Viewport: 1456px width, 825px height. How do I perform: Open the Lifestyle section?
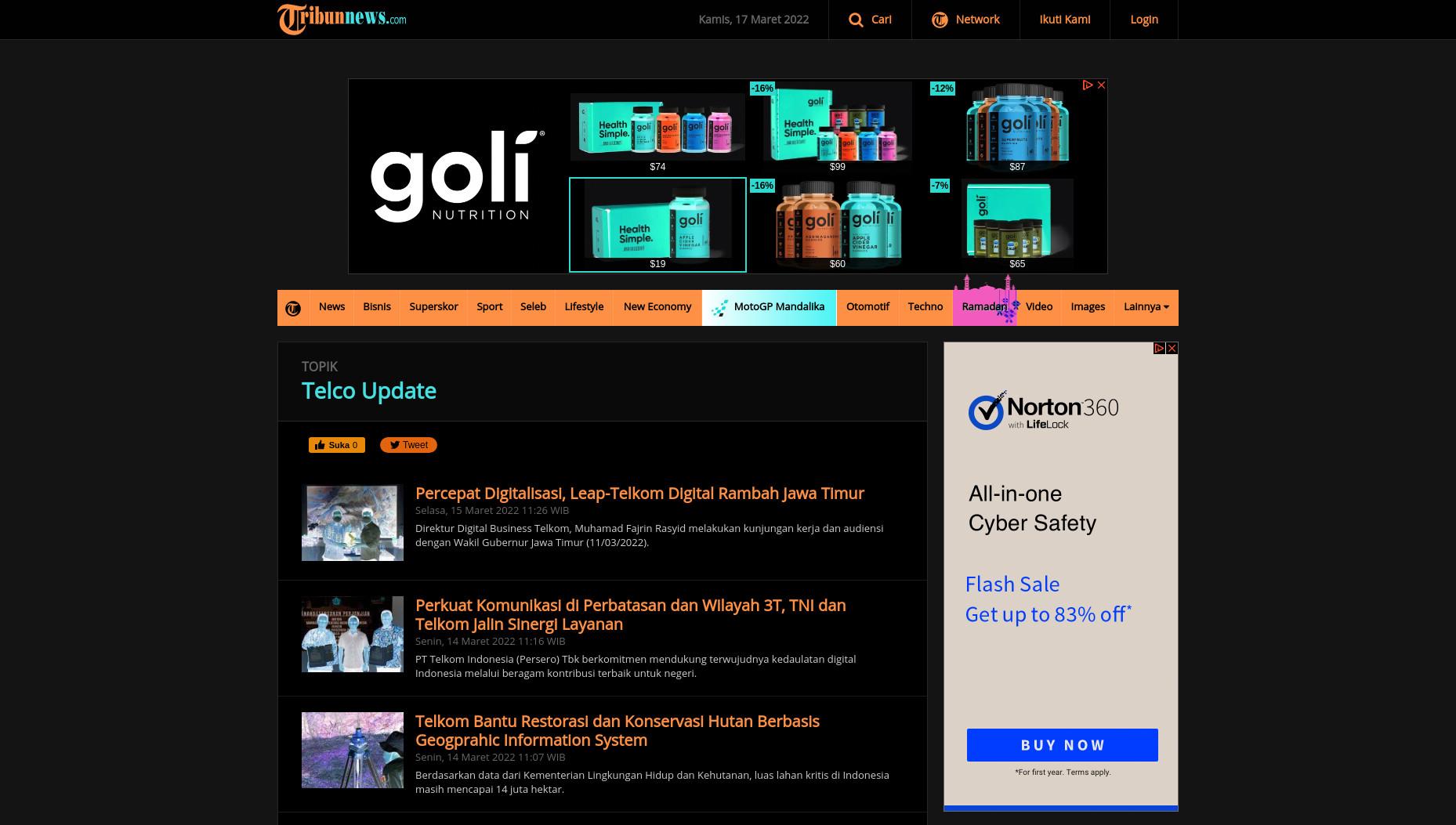[584, 307]
